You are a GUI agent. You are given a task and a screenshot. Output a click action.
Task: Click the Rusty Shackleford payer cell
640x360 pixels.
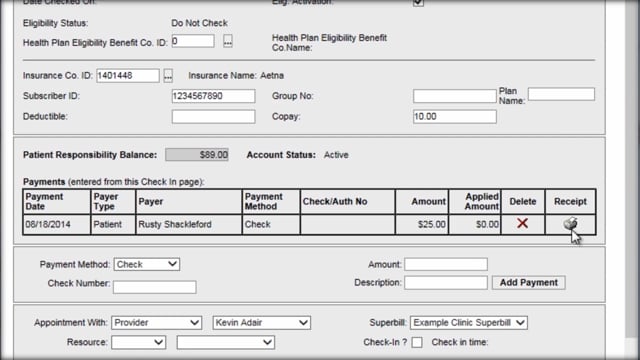click(189, 224)
